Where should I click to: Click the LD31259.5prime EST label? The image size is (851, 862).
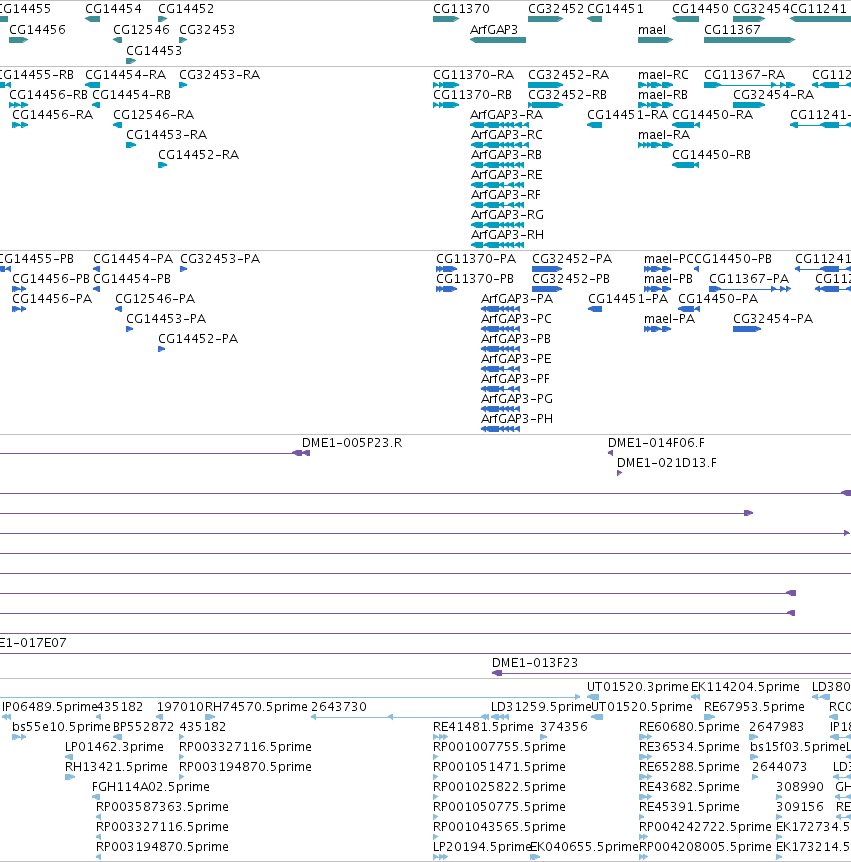pos(540,706)
